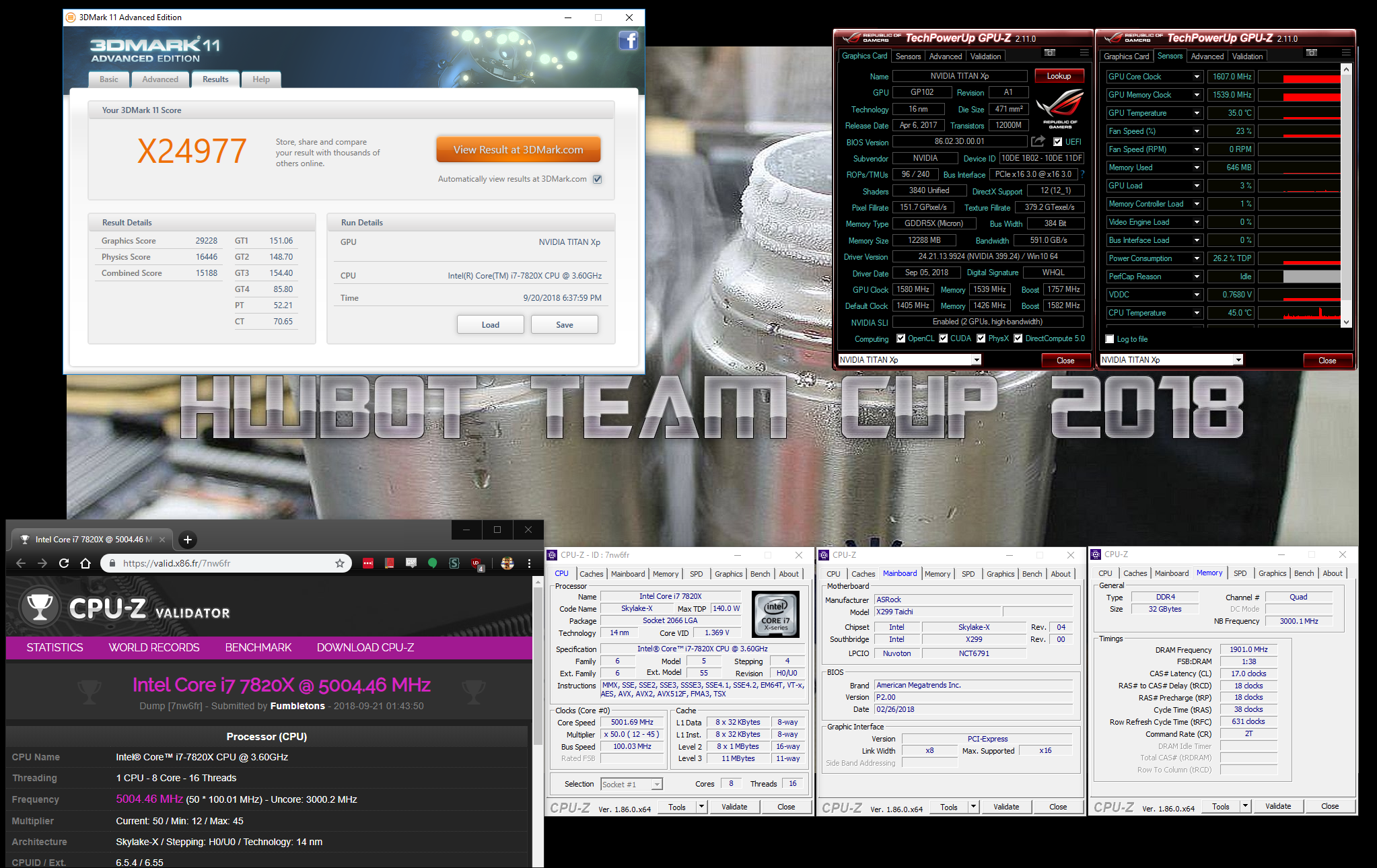Click the uBlock Origin shield extension icon
The height and width of the screenshot is (868, 1377).
476,564
